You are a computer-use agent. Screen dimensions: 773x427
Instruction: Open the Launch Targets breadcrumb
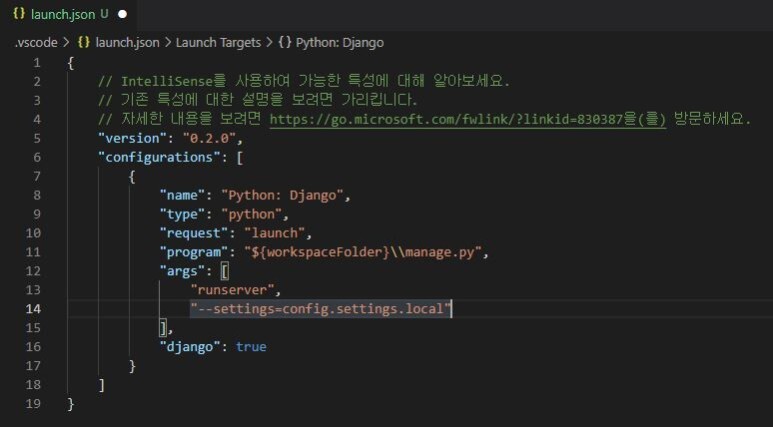(218, 42)
